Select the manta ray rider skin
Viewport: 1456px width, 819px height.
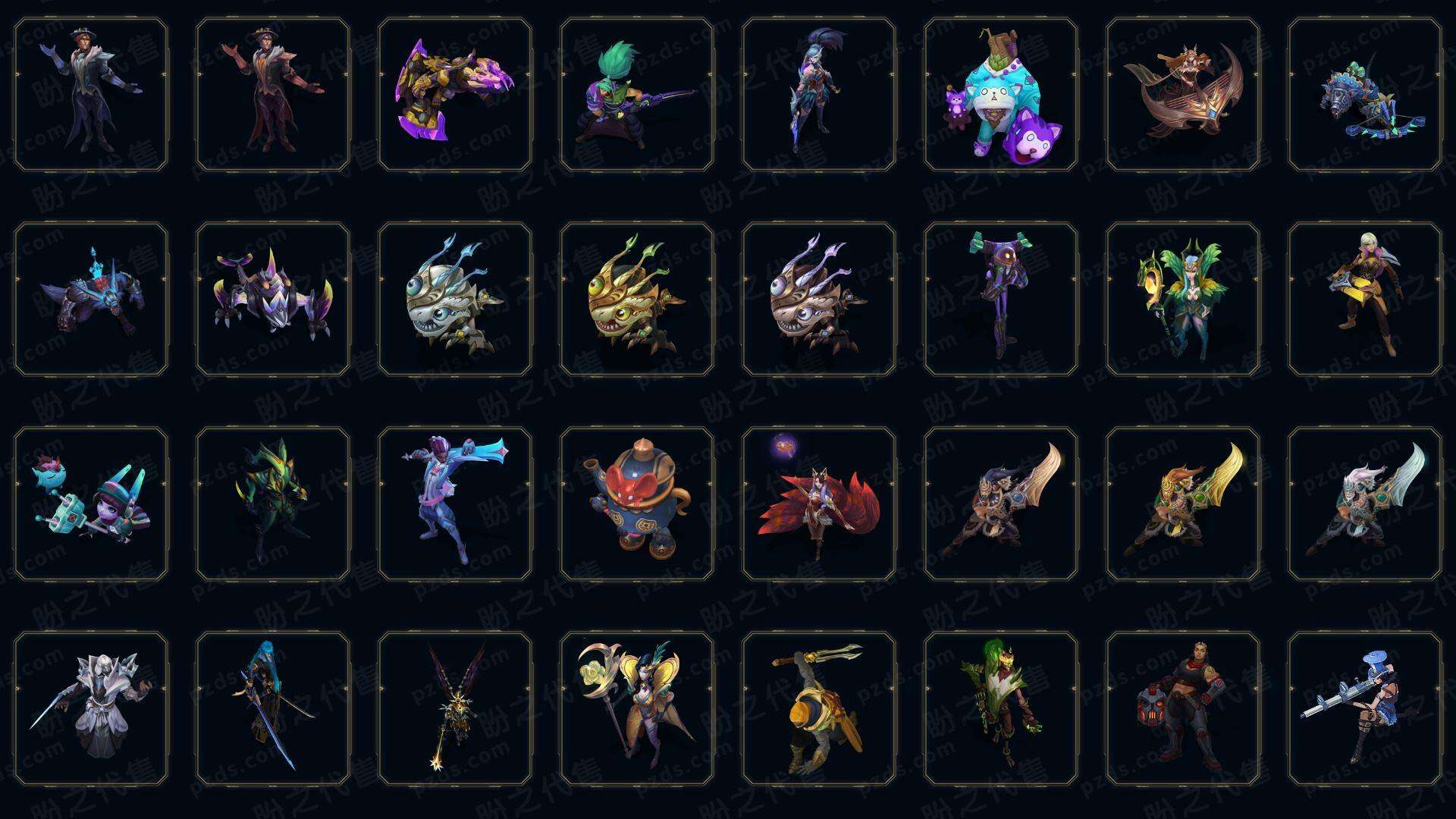click(x=1183, y=95)
